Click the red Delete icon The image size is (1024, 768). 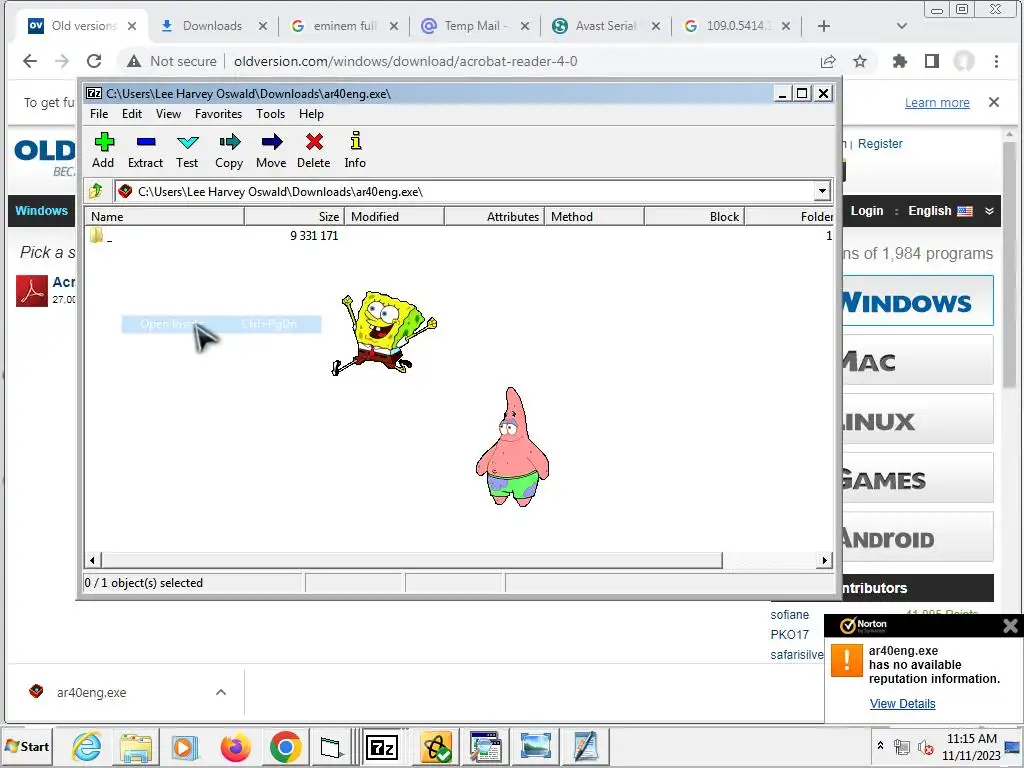coord(313,151)
